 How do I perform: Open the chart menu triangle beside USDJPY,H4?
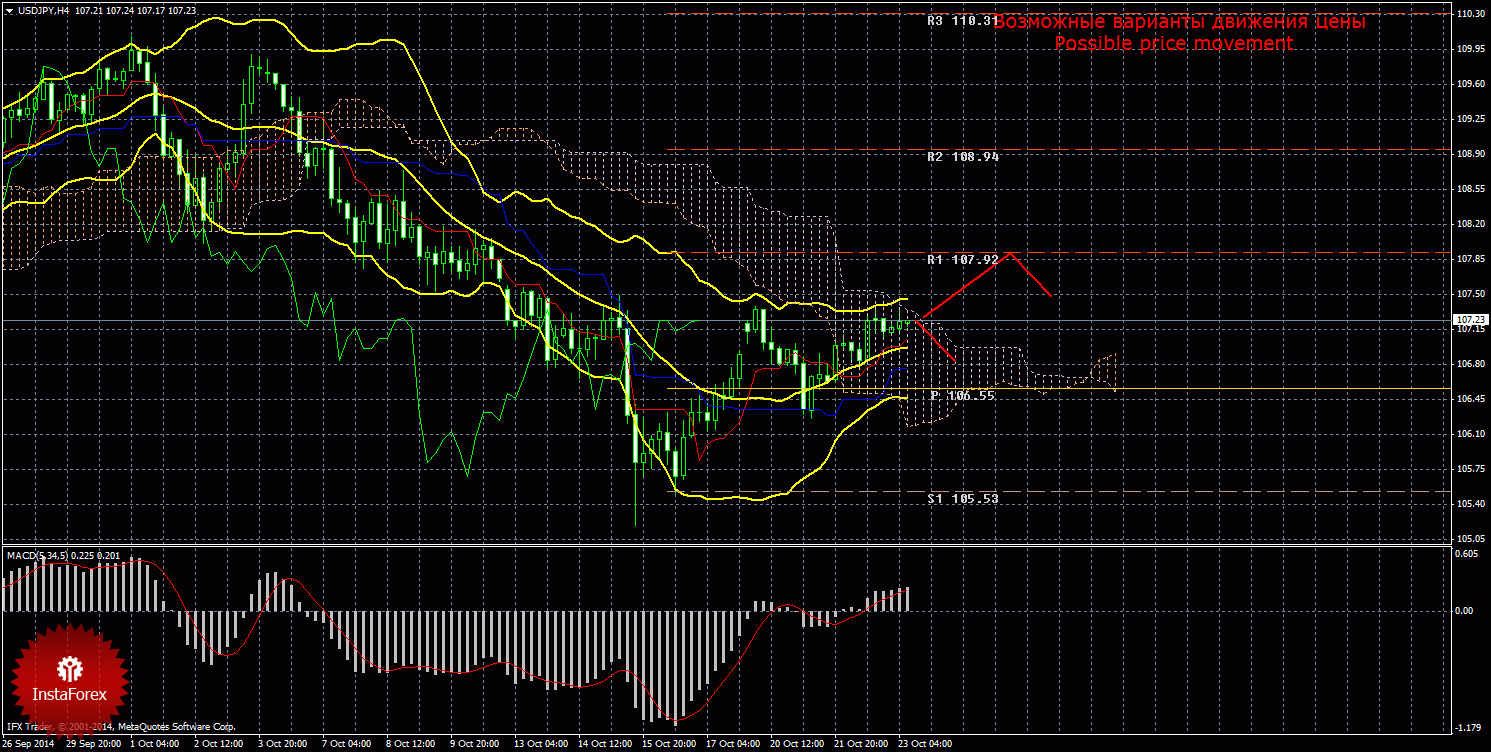pyautogui.click(x=9, y=10)
